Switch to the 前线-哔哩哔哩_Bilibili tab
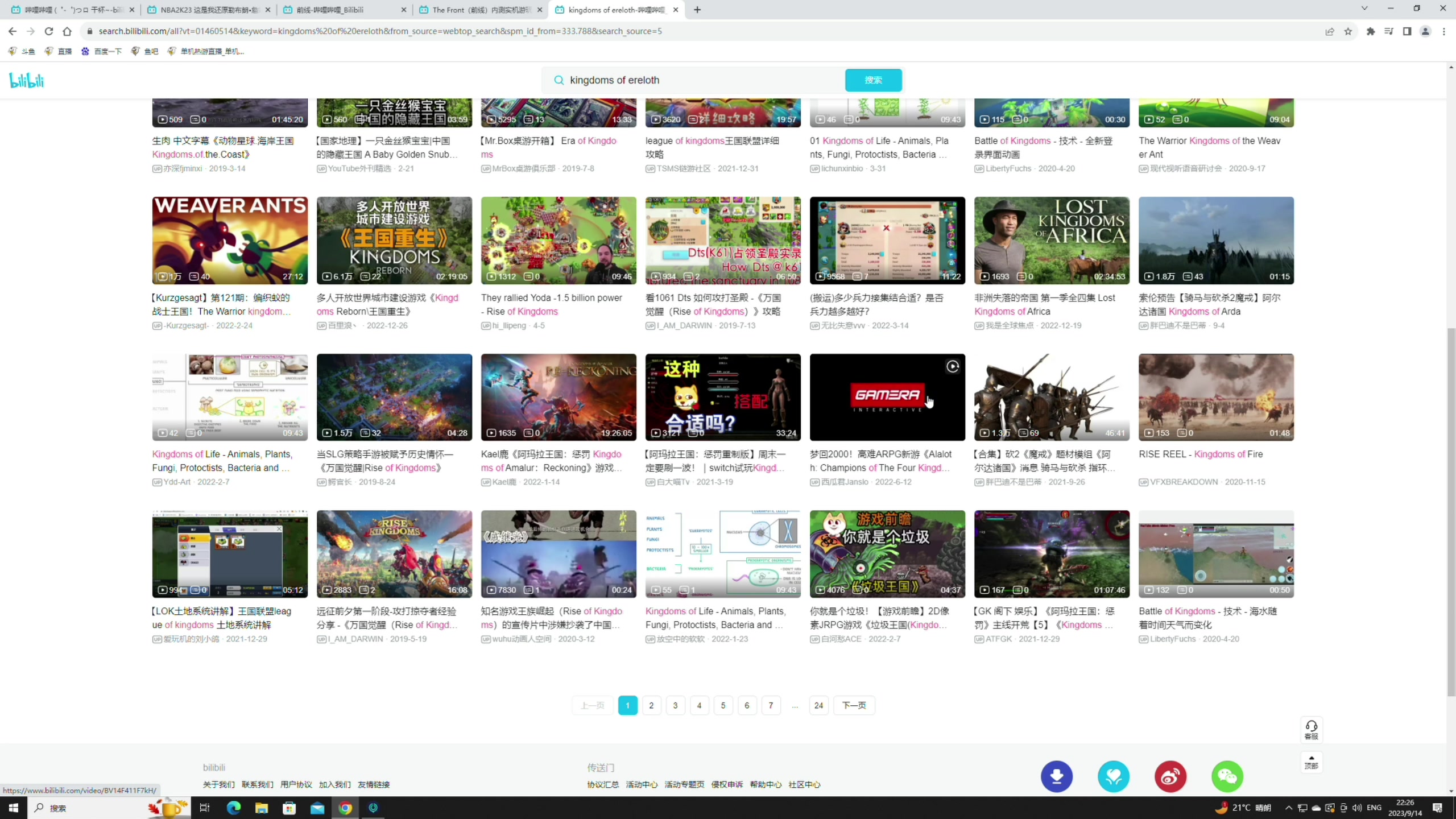Screen dimensions: 1456x819 [345, 10]
